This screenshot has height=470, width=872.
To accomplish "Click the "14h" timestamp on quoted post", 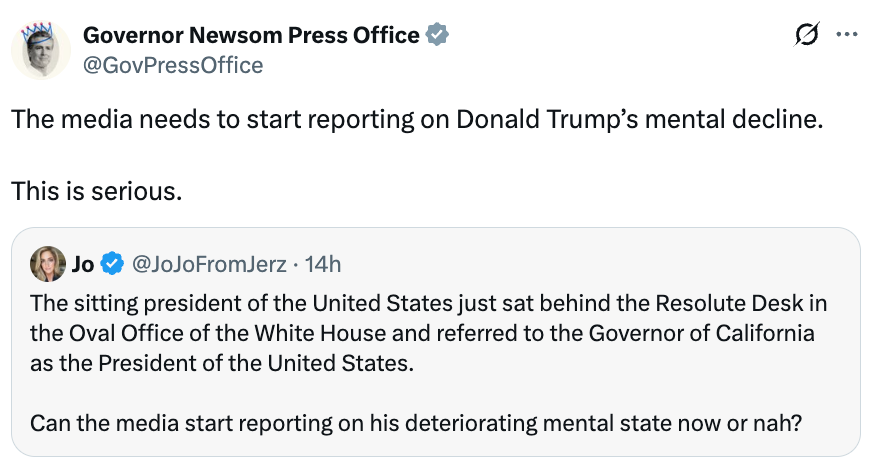I will pyautogui.click(x=322, y=264).
